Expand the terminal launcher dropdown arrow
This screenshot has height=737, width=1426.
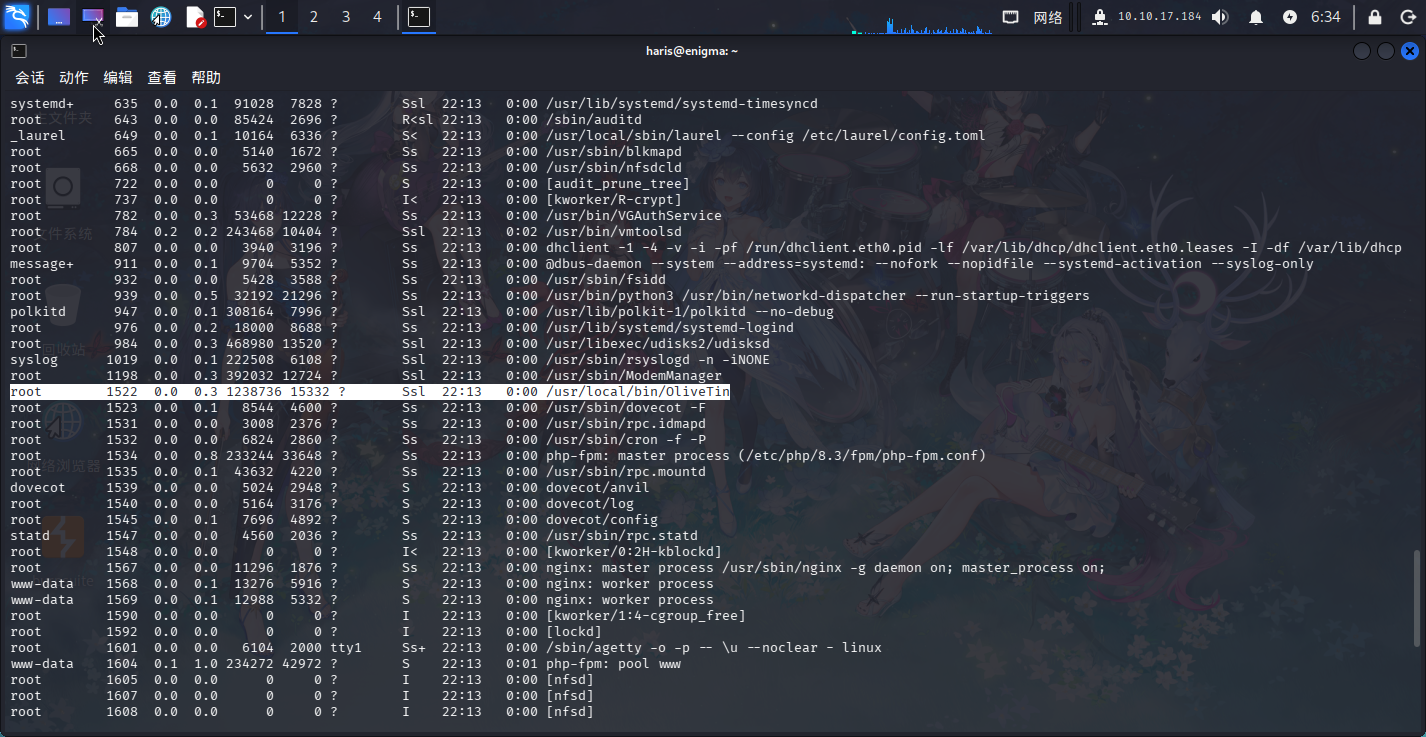[x=248, y=17]
